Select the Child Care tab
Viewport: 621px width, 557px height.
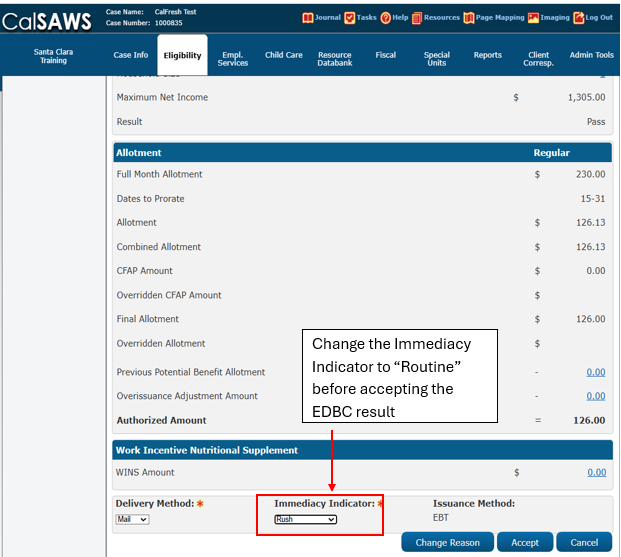pos(284,56)
